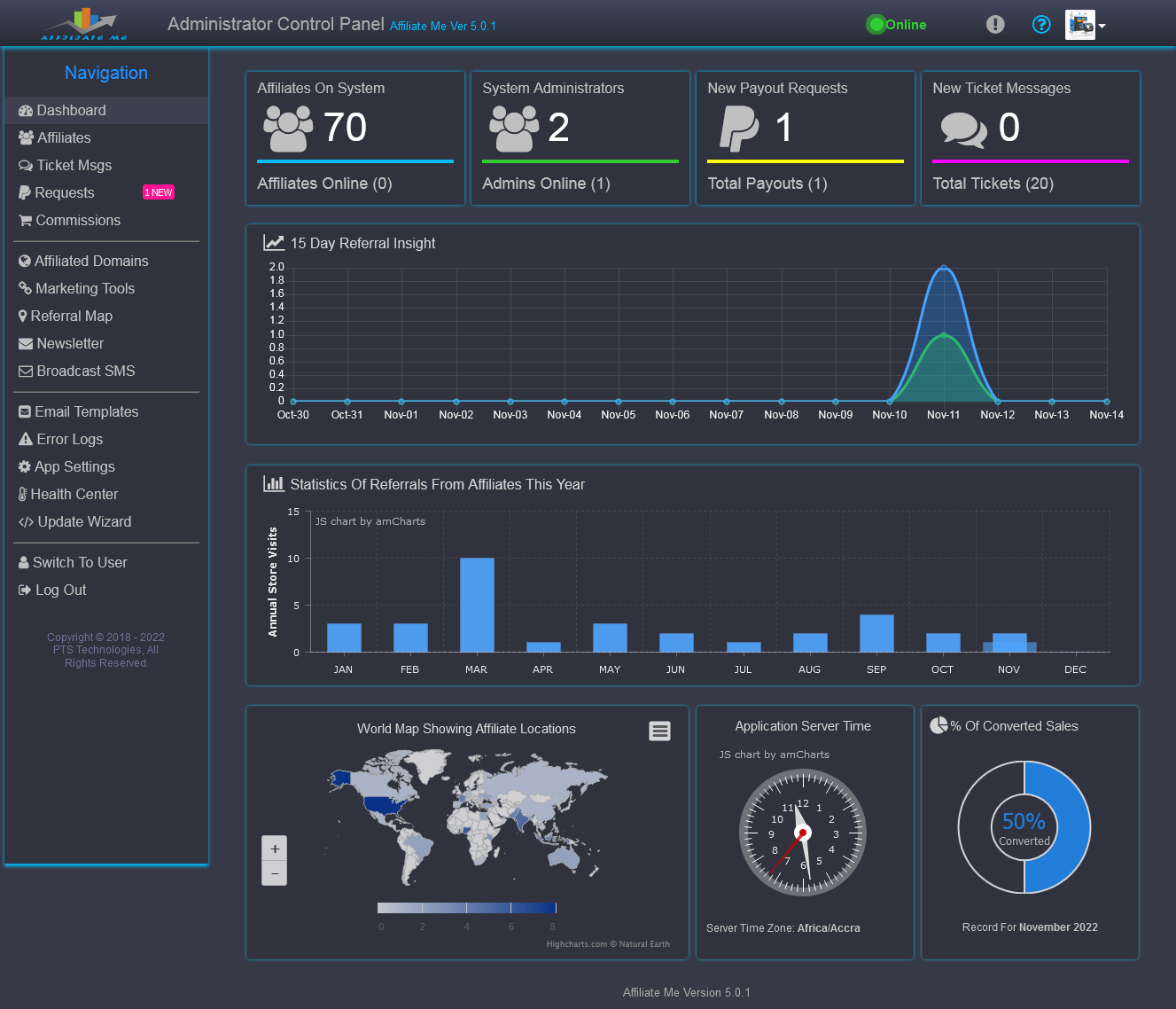The width and height of the screenshot is (1176, 1009).
Task: Click the thermometer icon beside Health Center
Action: [x=23, y=495]
